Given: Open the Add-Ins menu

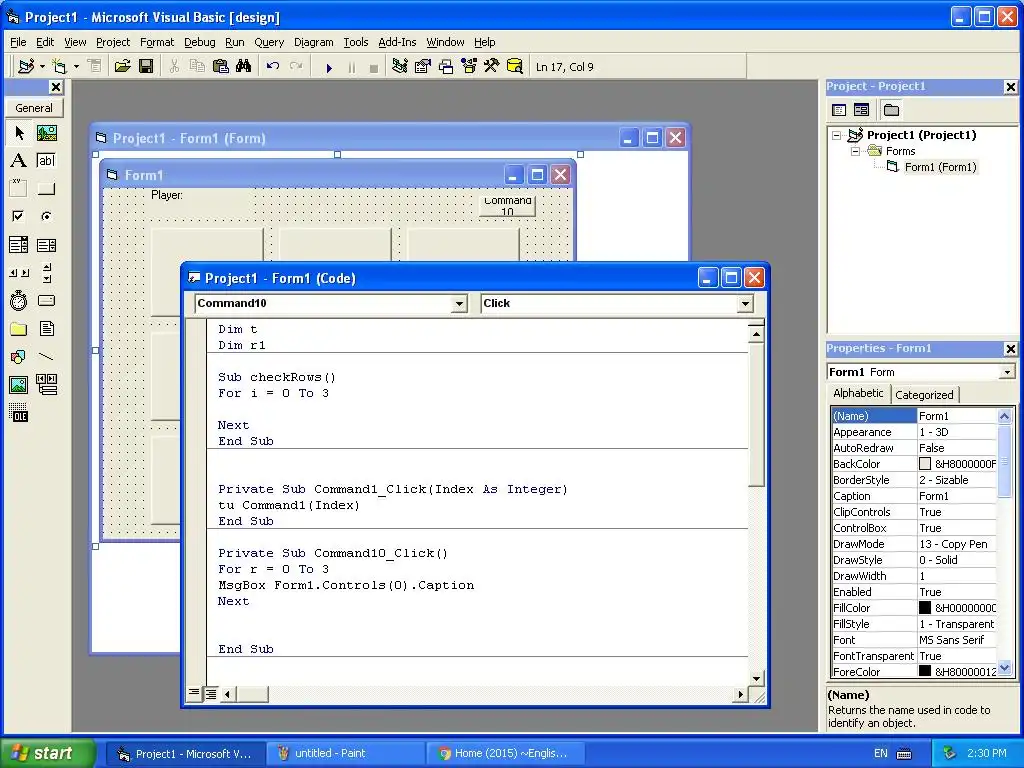Looking at the screenshot, I should tap(397, 42).
